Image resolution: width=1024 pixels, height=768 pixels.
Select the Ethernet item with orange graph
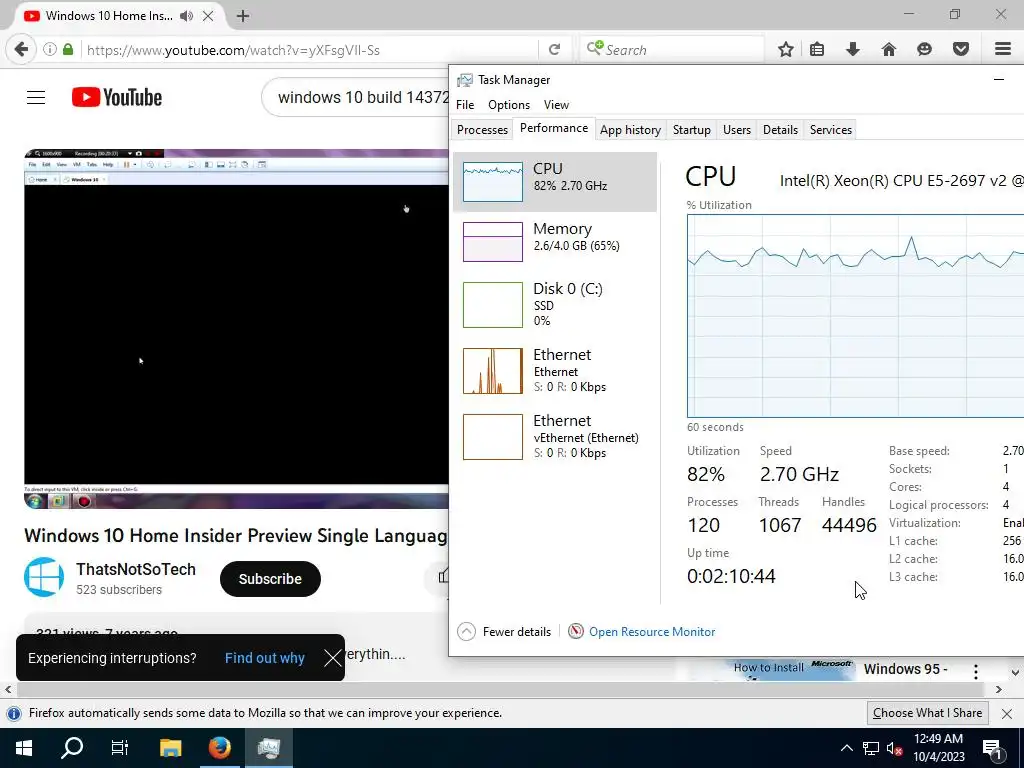point(554,371)
